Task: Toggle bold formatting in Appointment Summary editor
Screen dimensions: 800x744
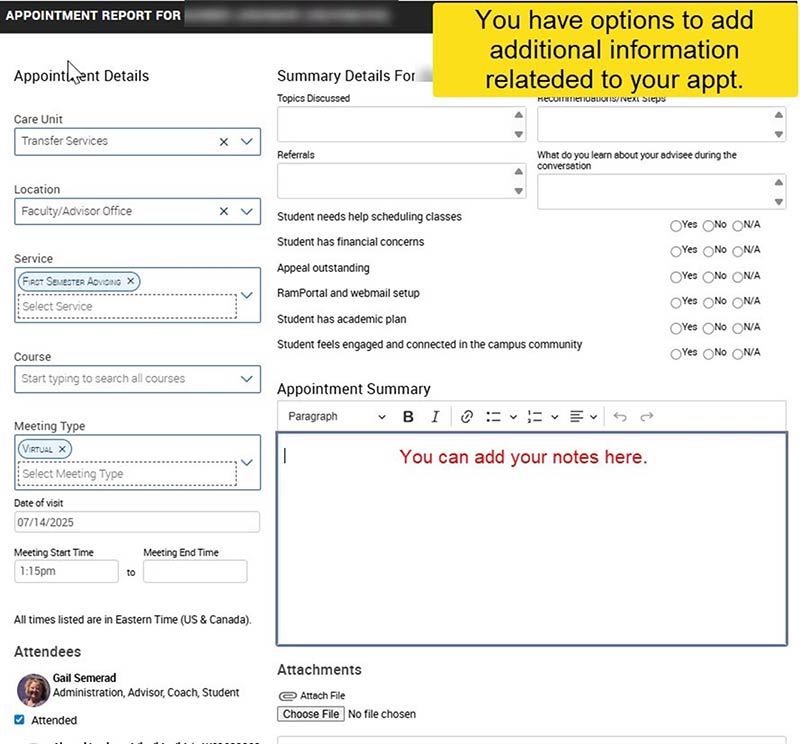Action: tap(408, 416)
